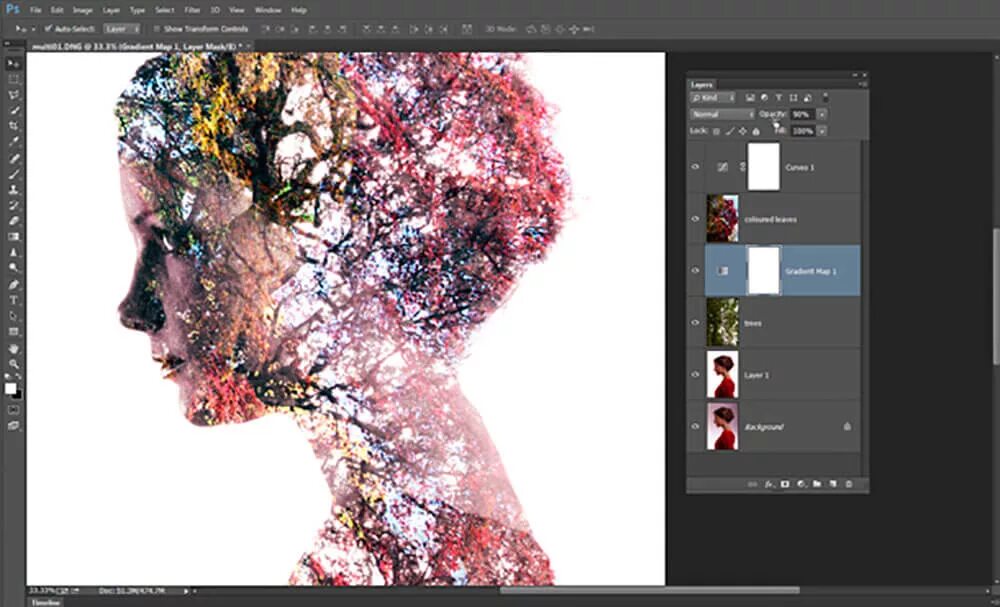
Task: Toggle Quick Mask mode
Action: point(13,409)
